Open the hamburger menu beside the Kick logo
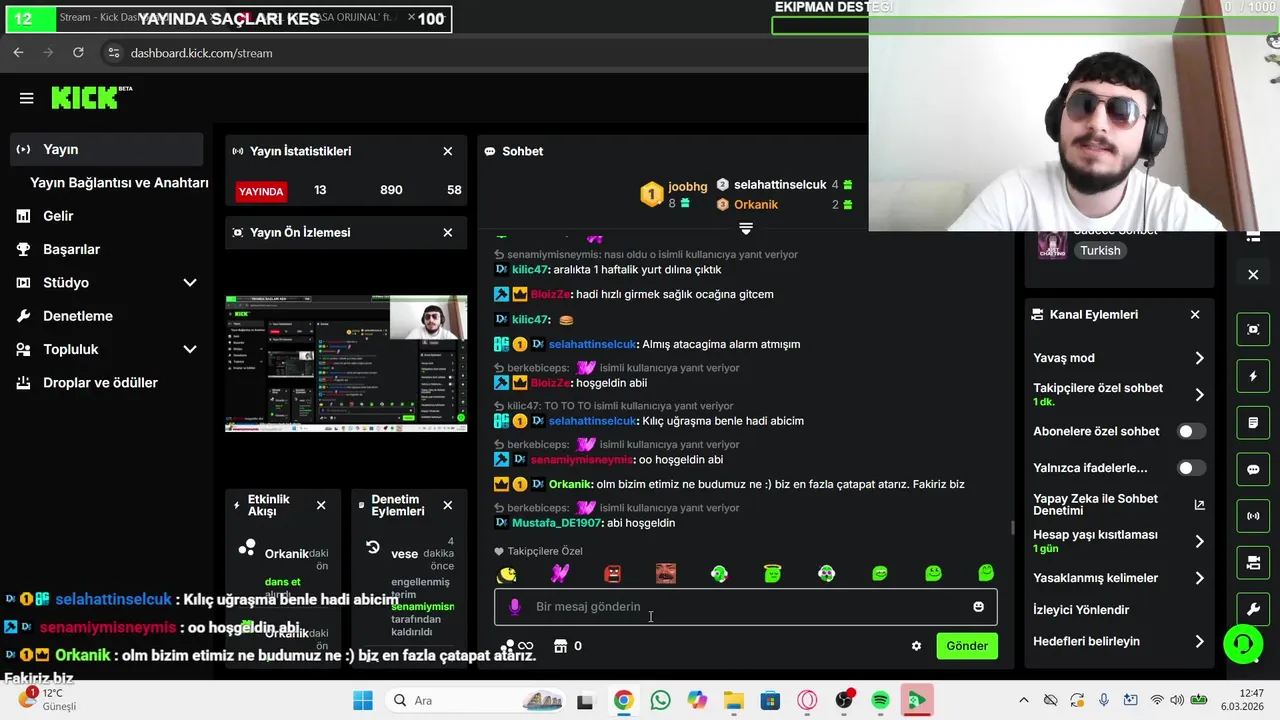 (26, 98)
